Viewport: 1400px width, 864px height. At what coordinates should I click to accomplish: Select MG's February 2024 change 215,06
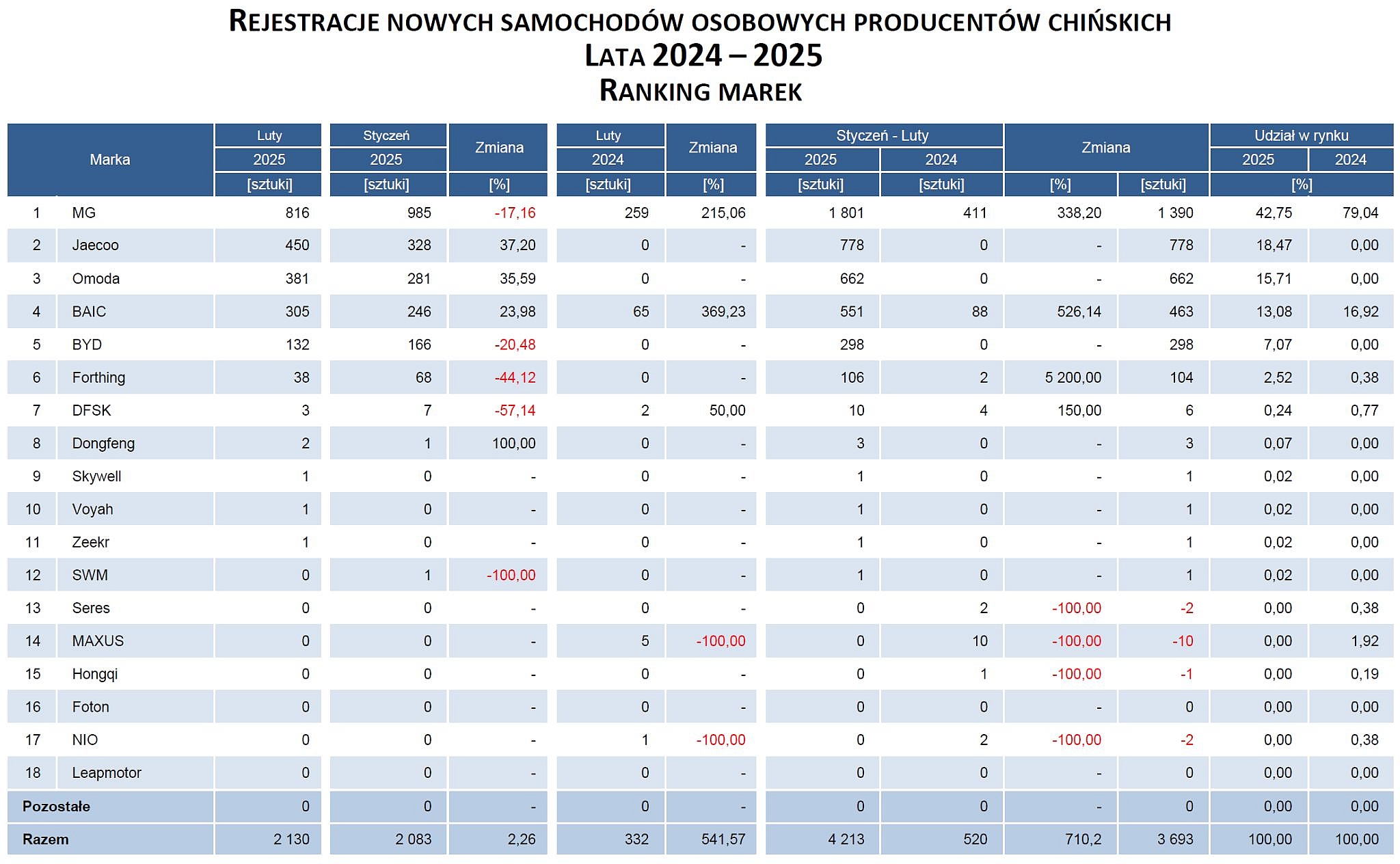click(x=723, y=213)
